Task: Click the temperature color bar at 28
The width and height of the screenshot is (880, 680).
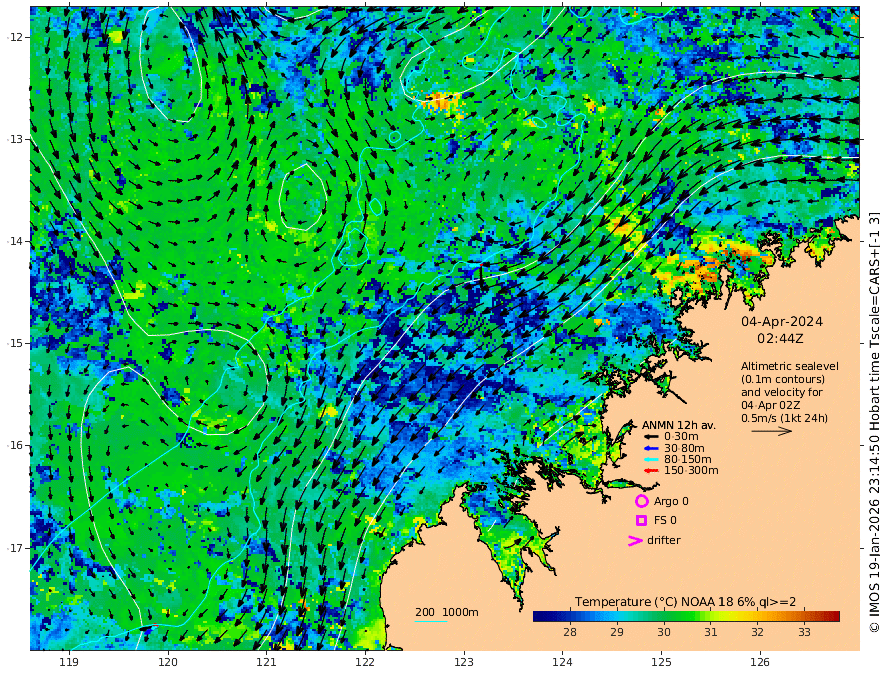Action: point(570,616)
